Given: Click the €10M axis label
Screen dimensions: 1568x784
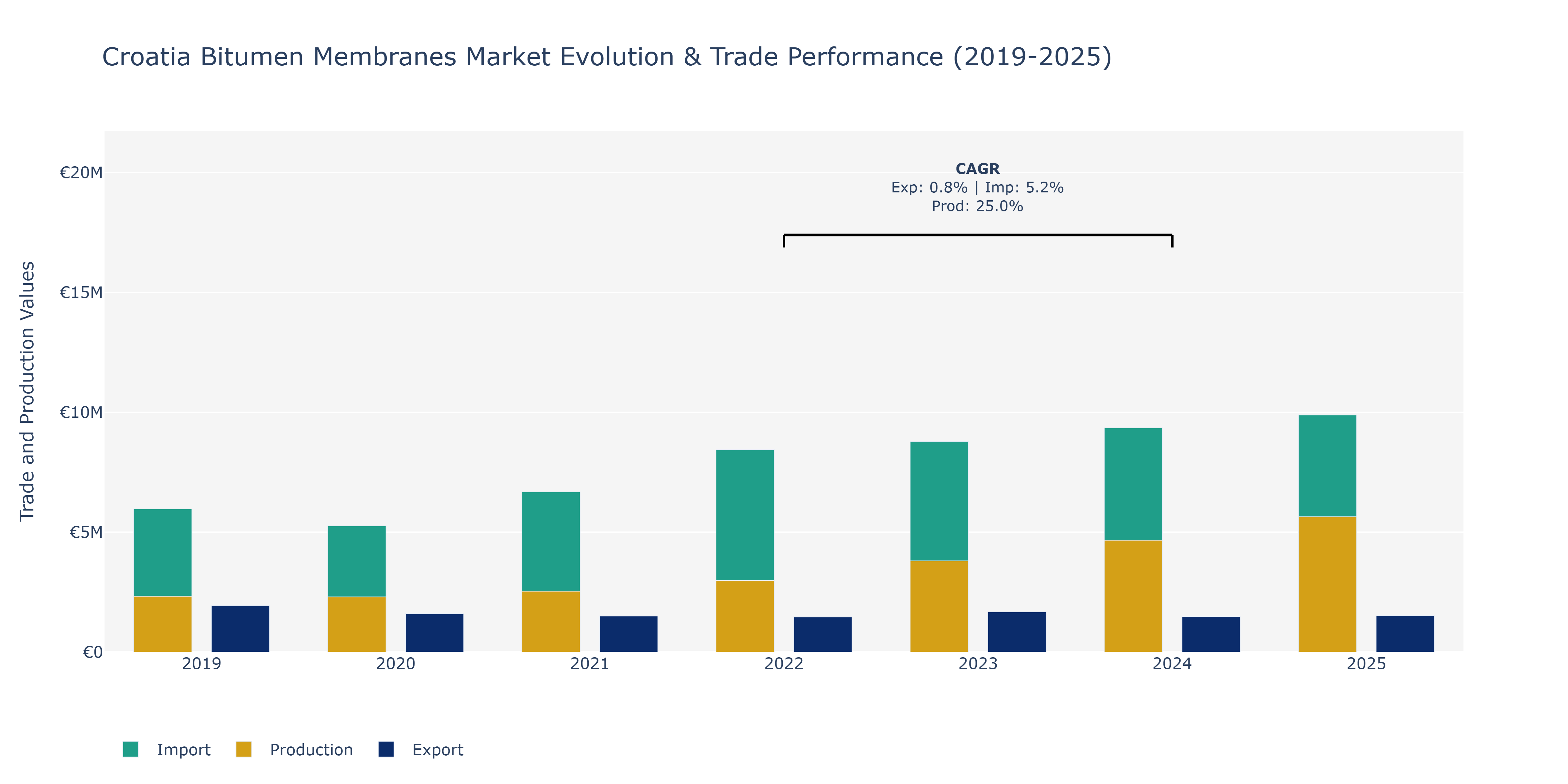Looking at the screenshot, I should pos(81,413).
